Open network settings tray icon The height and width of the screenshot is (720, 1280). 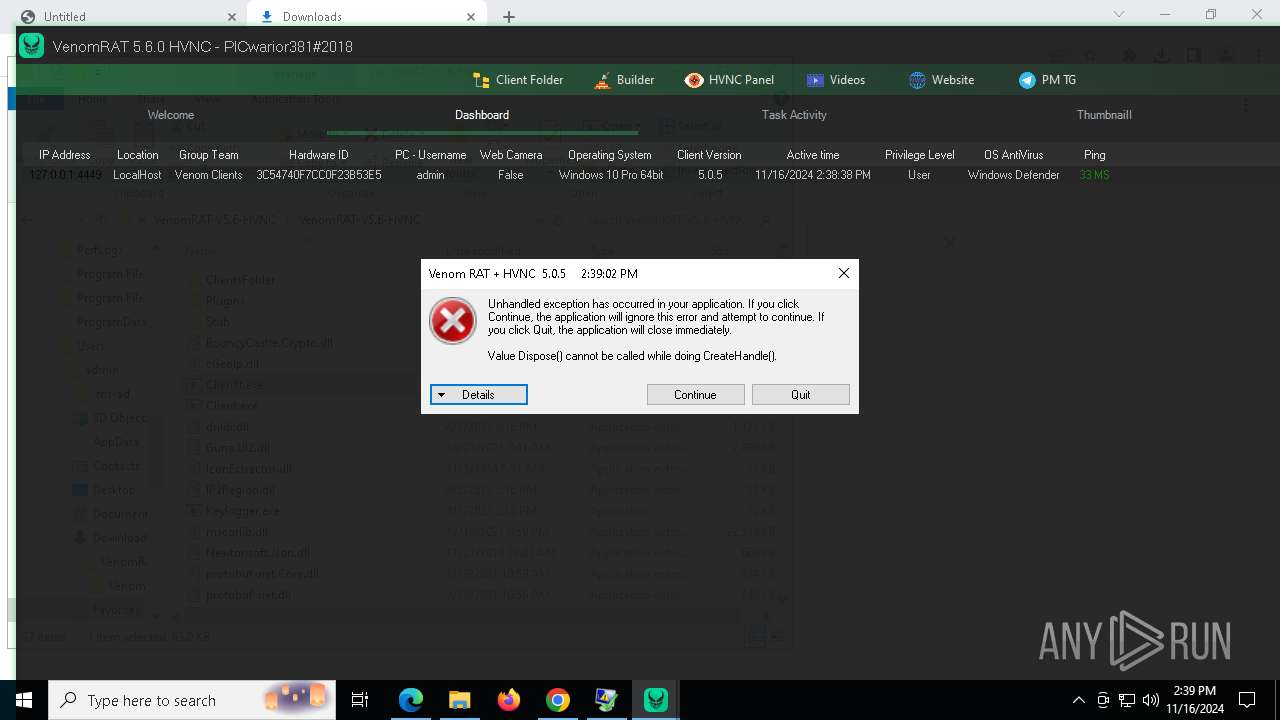click(x=1127, y=700)
